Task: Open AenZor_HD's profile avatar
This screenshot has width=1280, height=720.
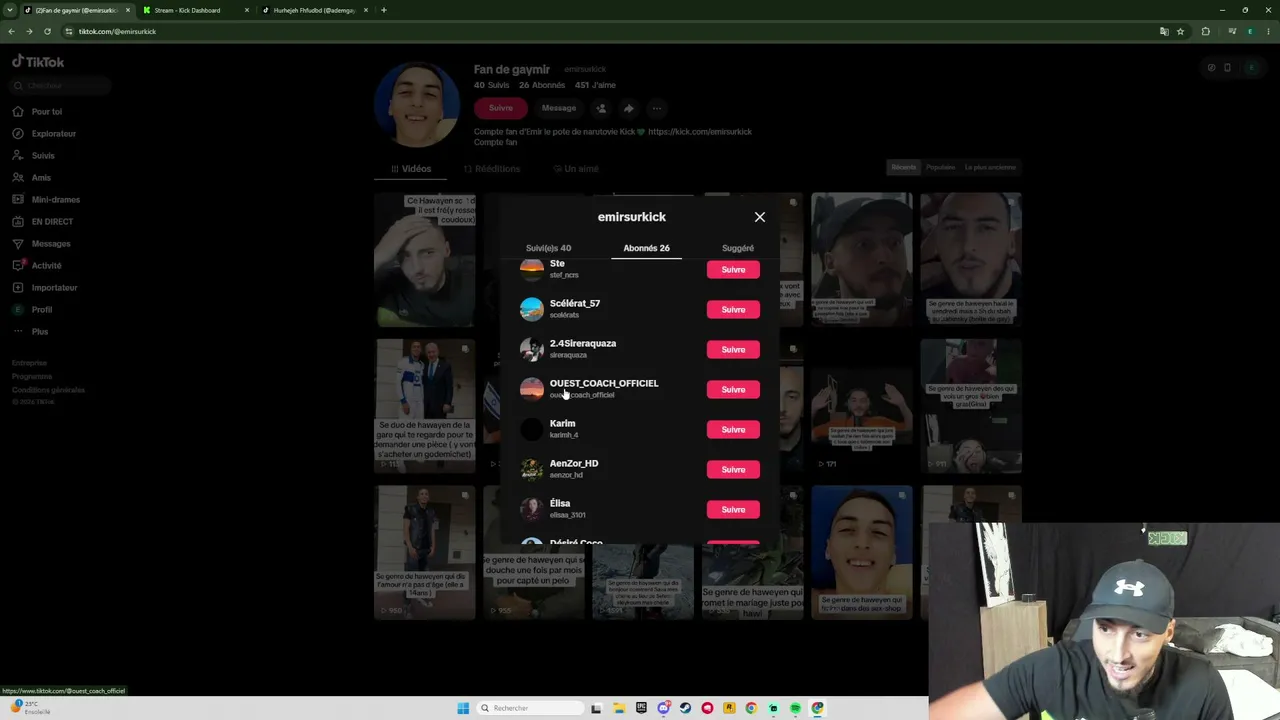Action: coord(532,469)
